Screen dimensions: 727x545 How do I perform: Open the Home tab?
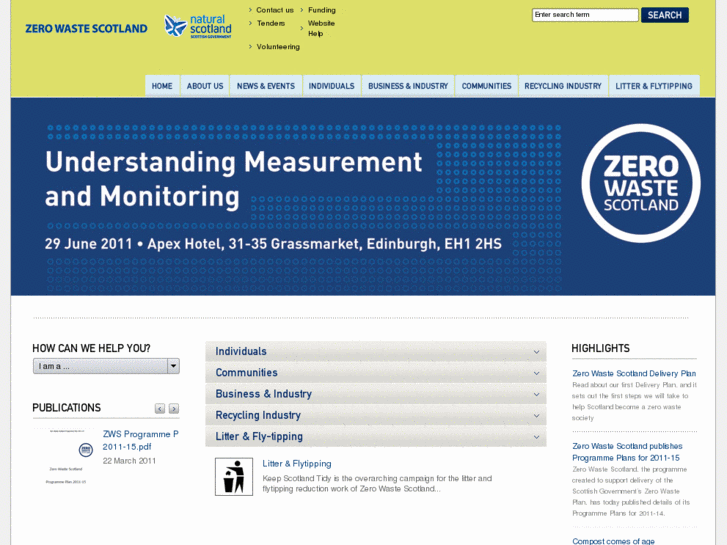[x=162, y=86]
